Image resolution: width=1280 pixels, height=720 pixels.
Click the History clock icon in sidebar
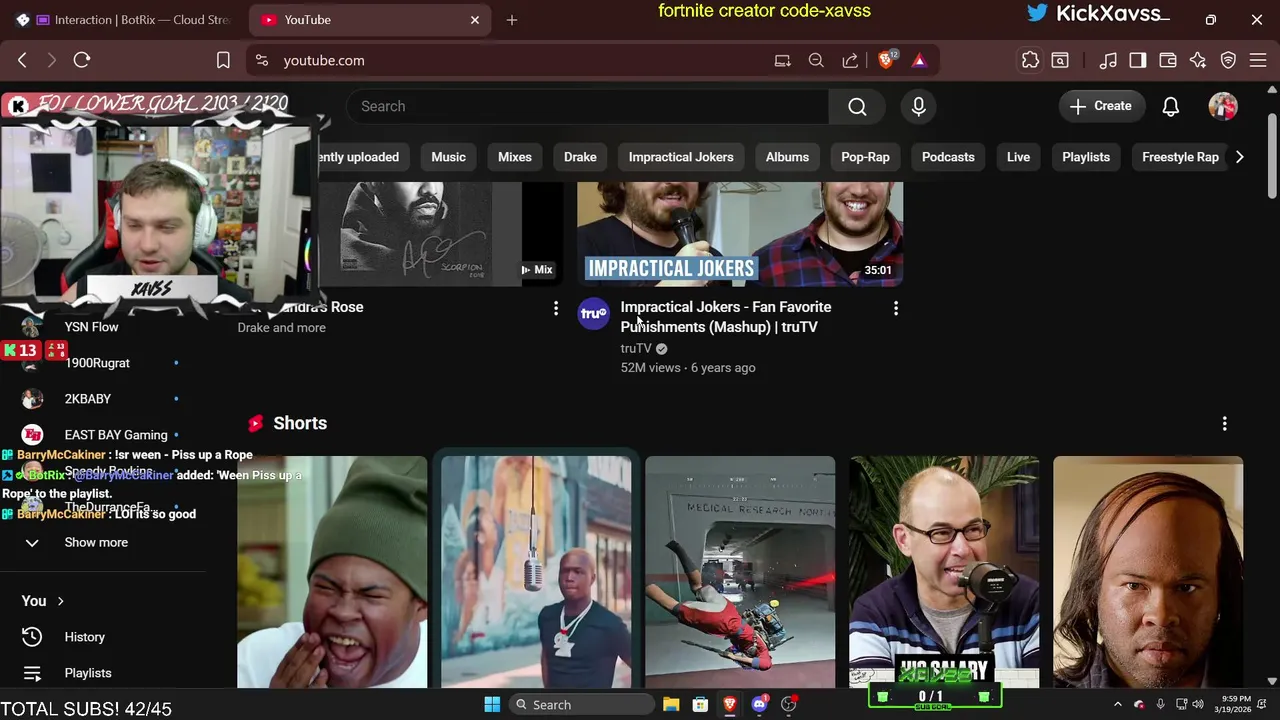(32, 637)
